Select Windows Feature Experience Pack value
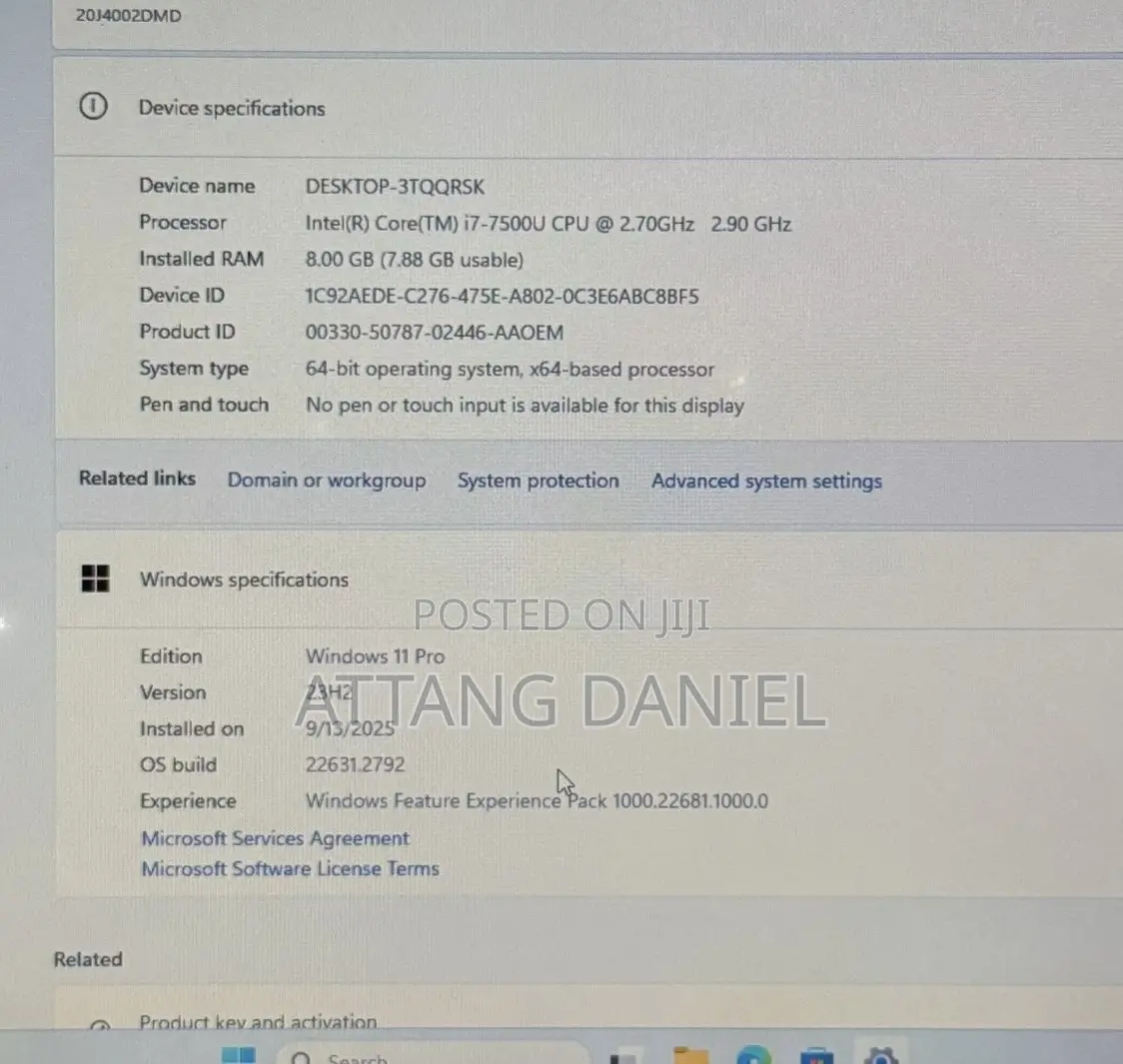The image size is (1123, 1064). (537, 800)
